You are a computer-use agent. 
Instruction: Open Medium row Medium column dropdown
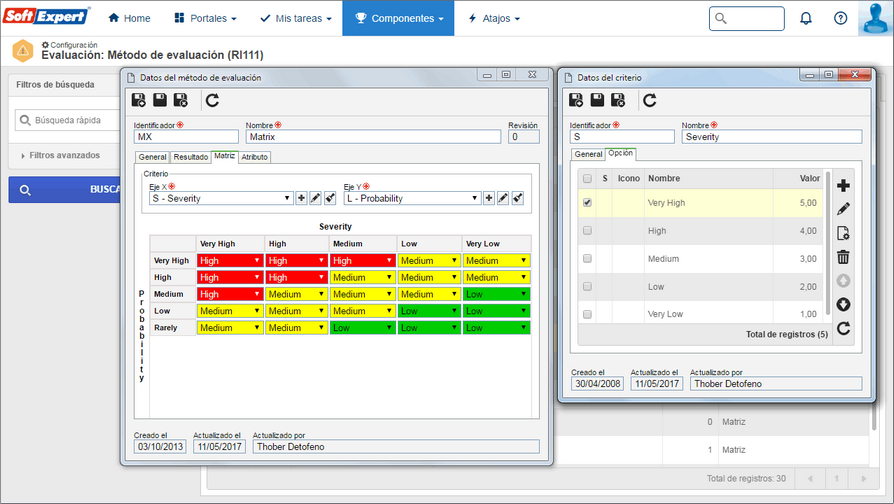pos(362,294)
